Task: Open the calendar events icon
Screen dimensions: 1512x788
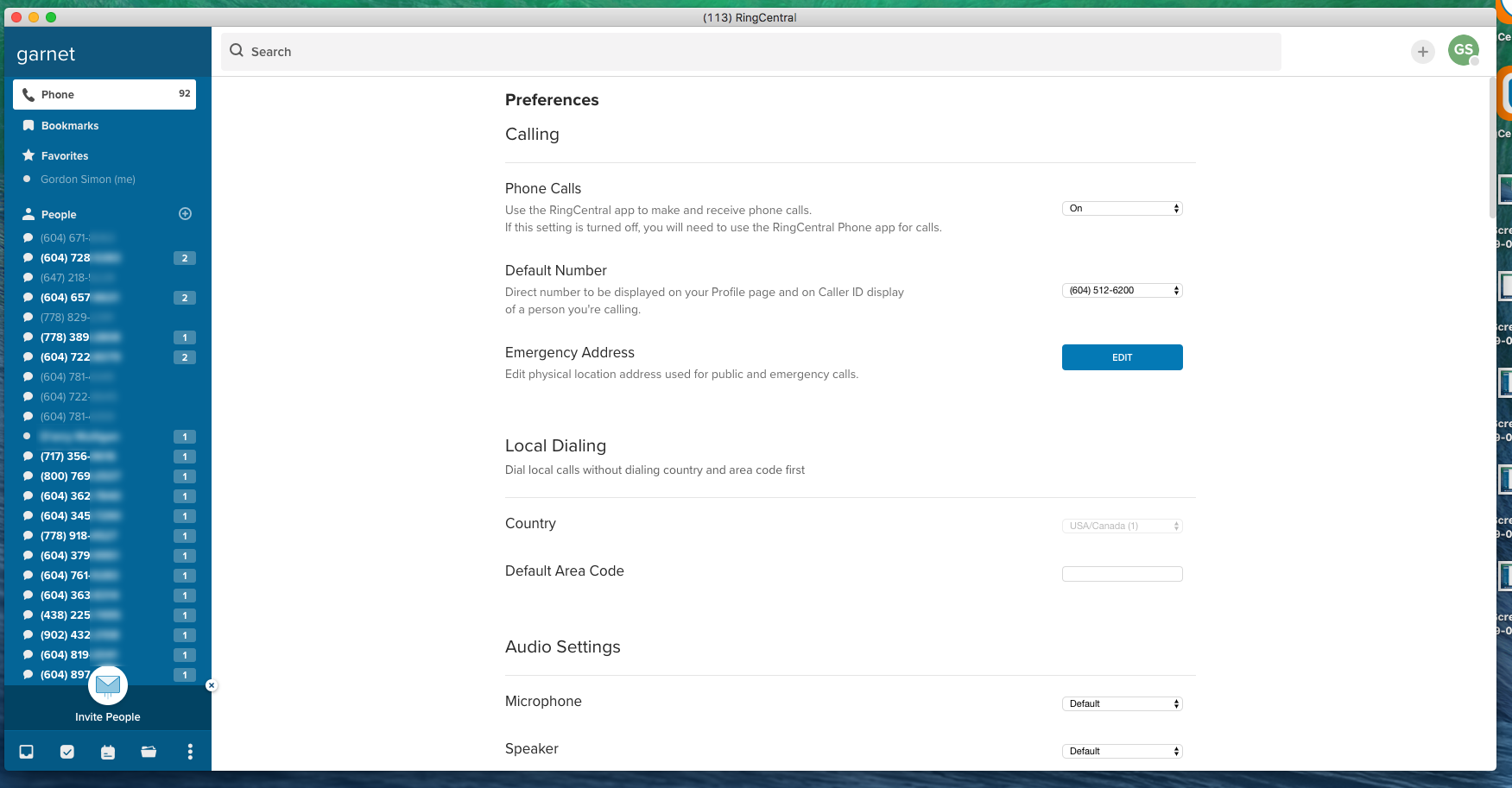Action: coord(108,753)
